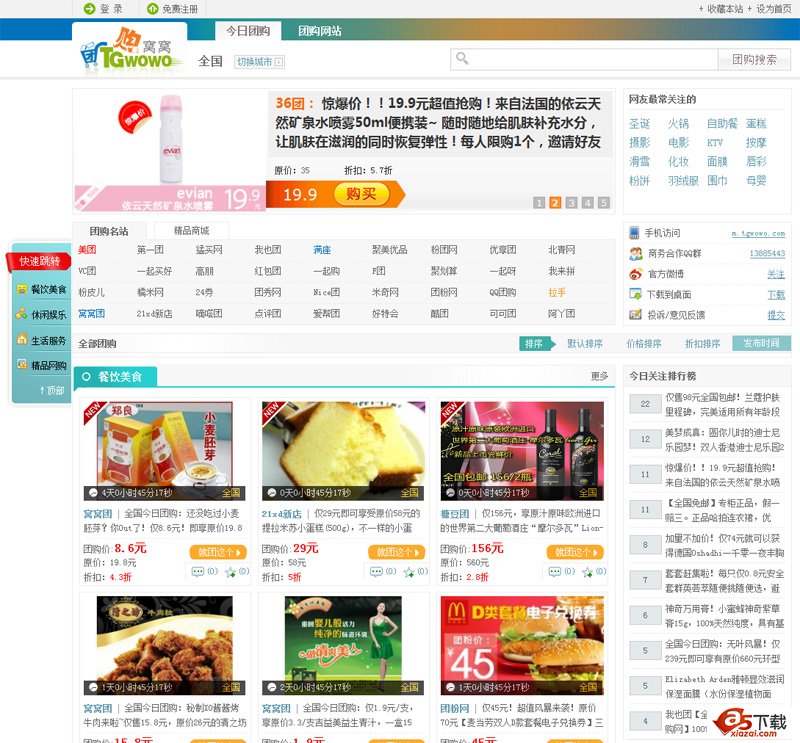Click the Sina Weibo icon next to 官方微博
800x743 pixels.
point(636,273)
